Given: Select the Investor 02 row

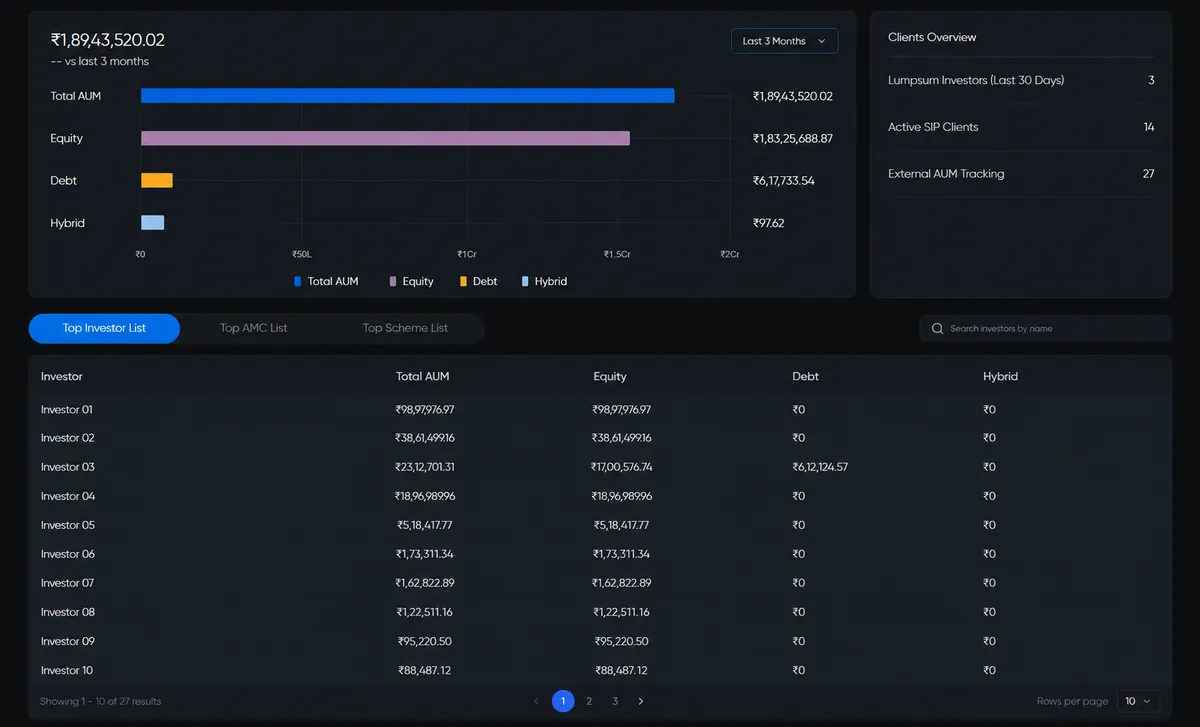Looking at the screenshot, I should click(600, 438).
